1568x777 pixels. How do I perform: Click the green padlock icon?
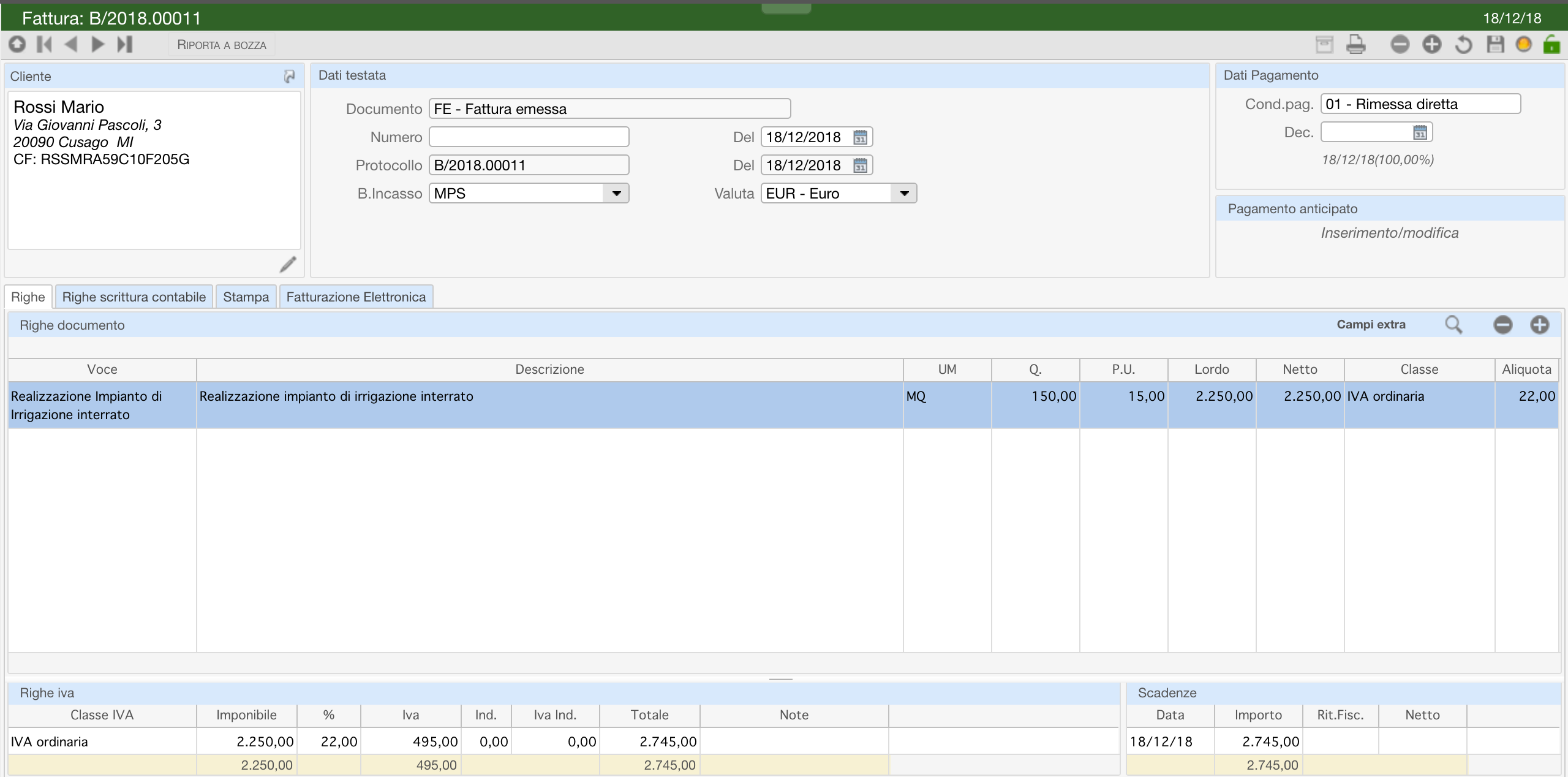pyautogui.click(x=1551, y=44)
